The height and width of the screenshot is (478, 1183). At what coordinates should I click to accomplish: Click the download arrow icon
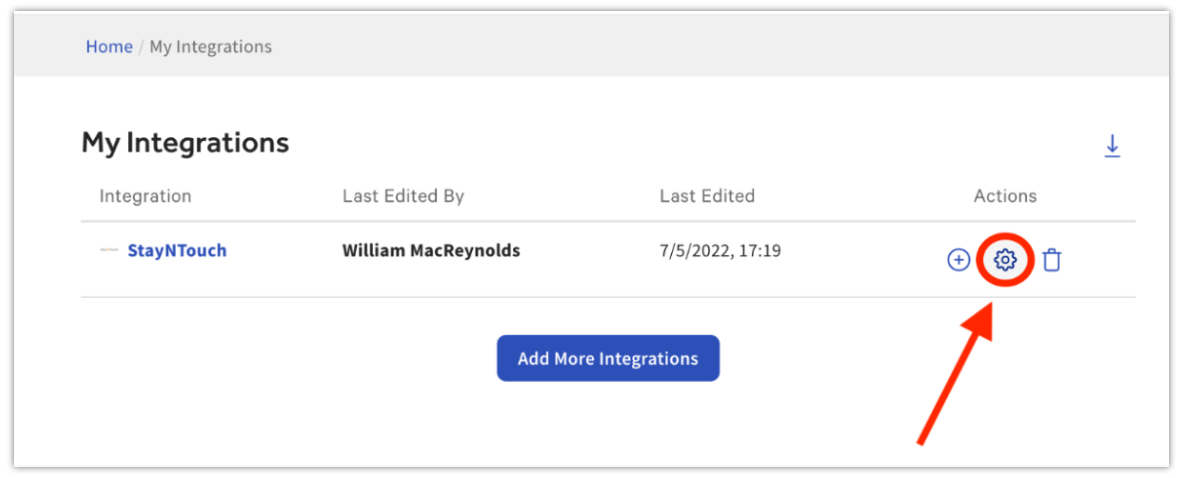click(x=1112, y=147)
